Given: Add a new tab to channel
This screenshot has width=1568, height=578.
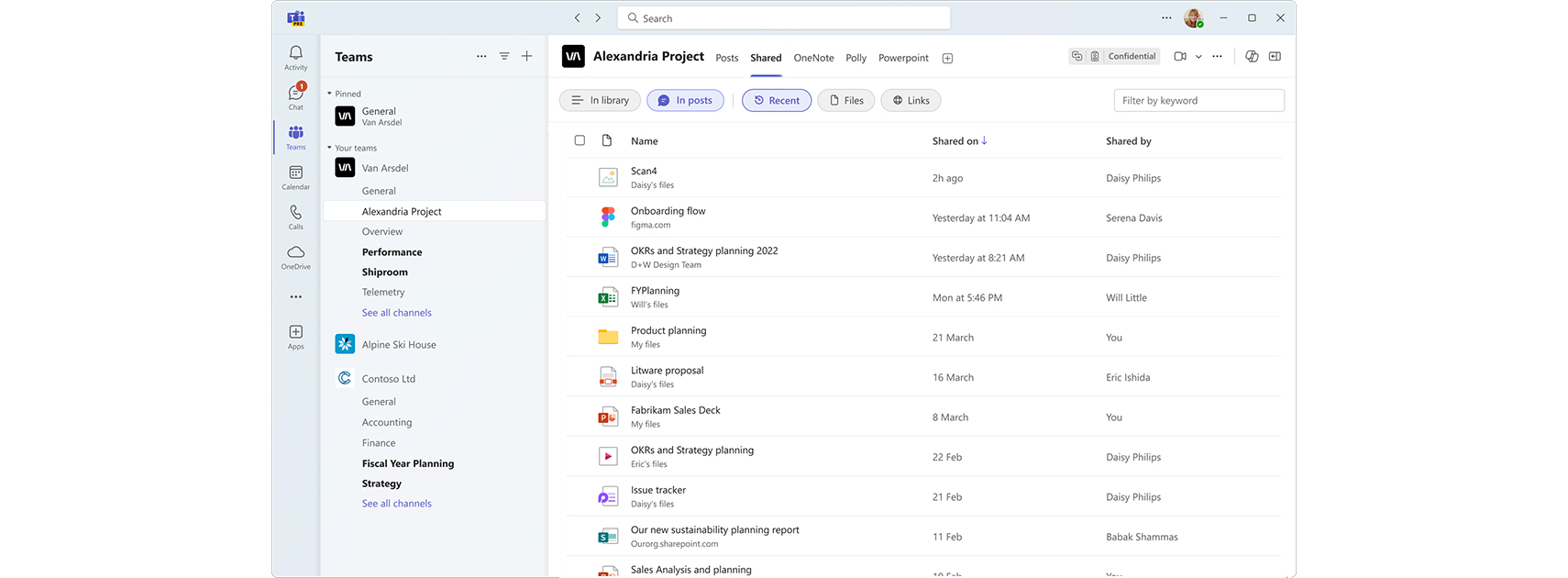Looking at the screenshot, I should [x=947, y=58].
